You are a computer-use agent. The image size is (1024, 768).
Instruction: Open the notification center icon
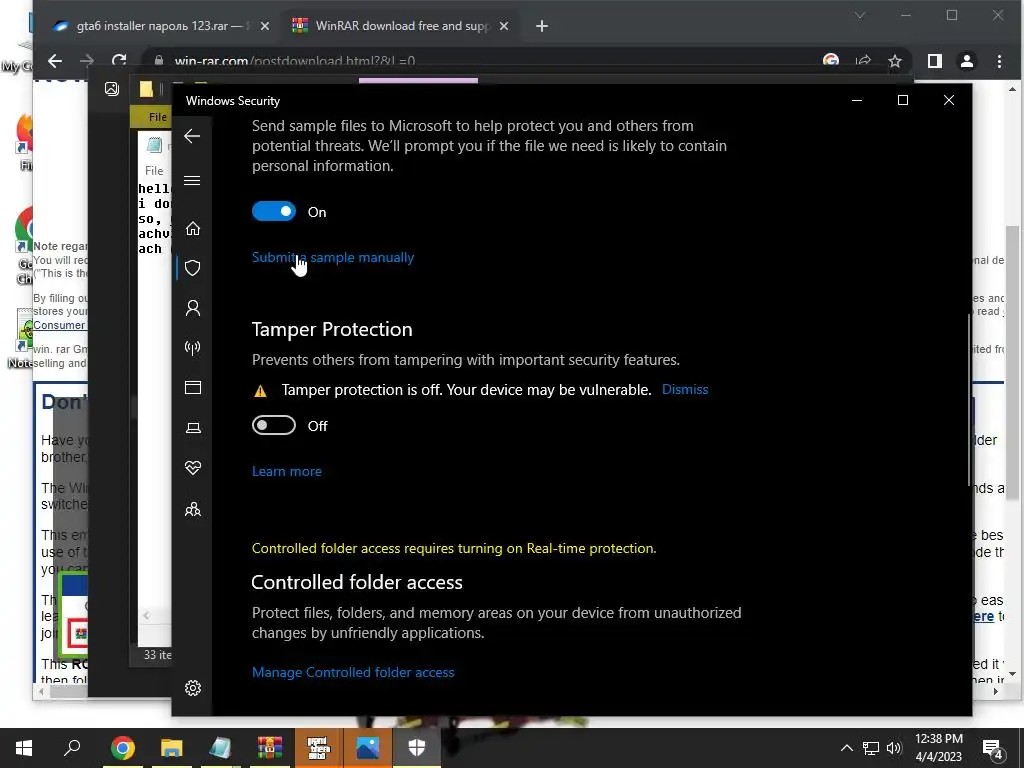993,748
